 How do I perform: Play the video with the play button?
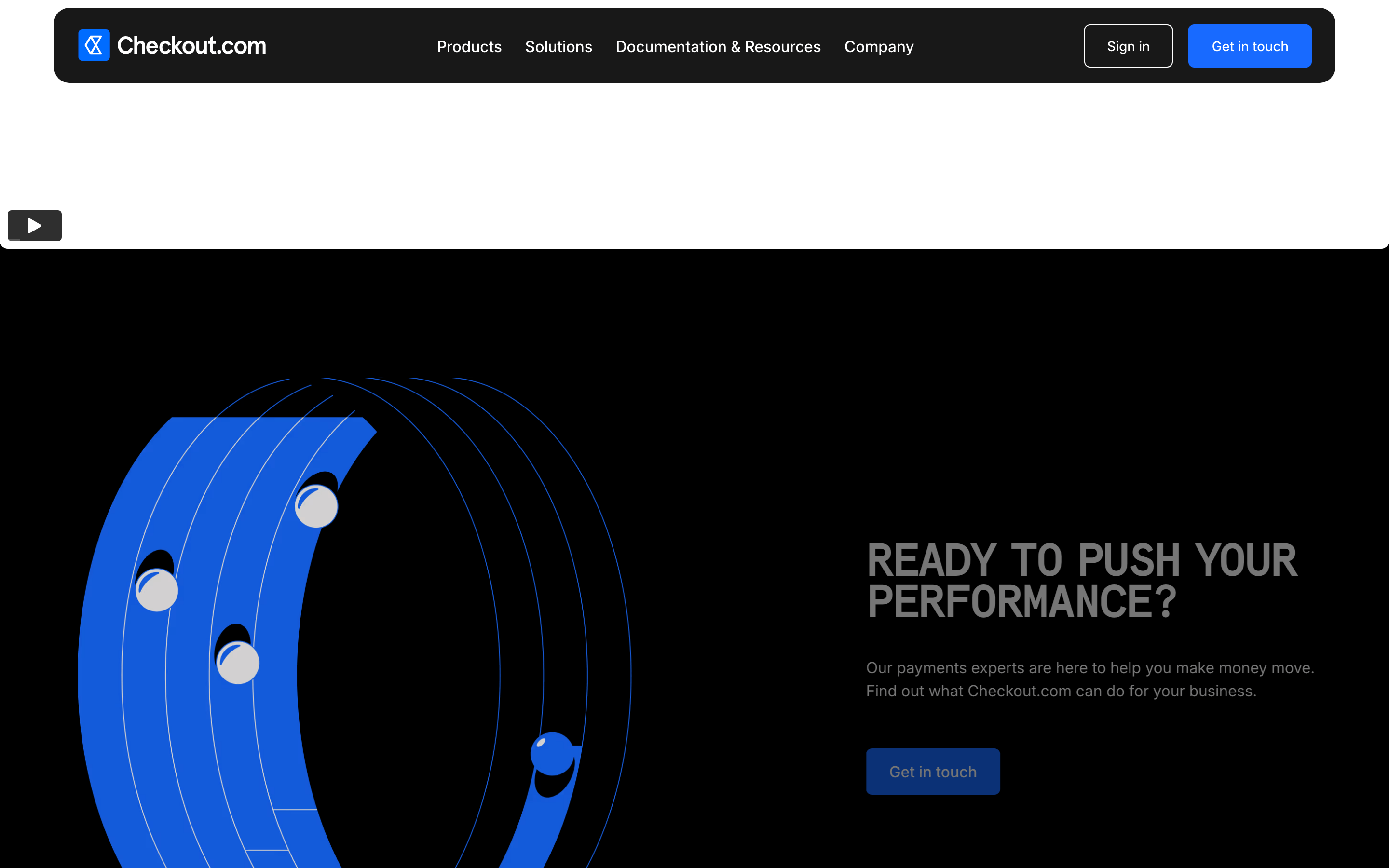[34, 226]
